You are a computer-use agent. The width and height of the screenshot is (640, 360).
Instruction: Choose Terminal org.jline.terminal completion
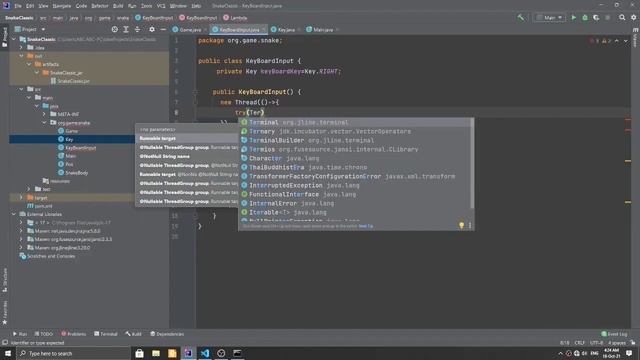(355, 122)
